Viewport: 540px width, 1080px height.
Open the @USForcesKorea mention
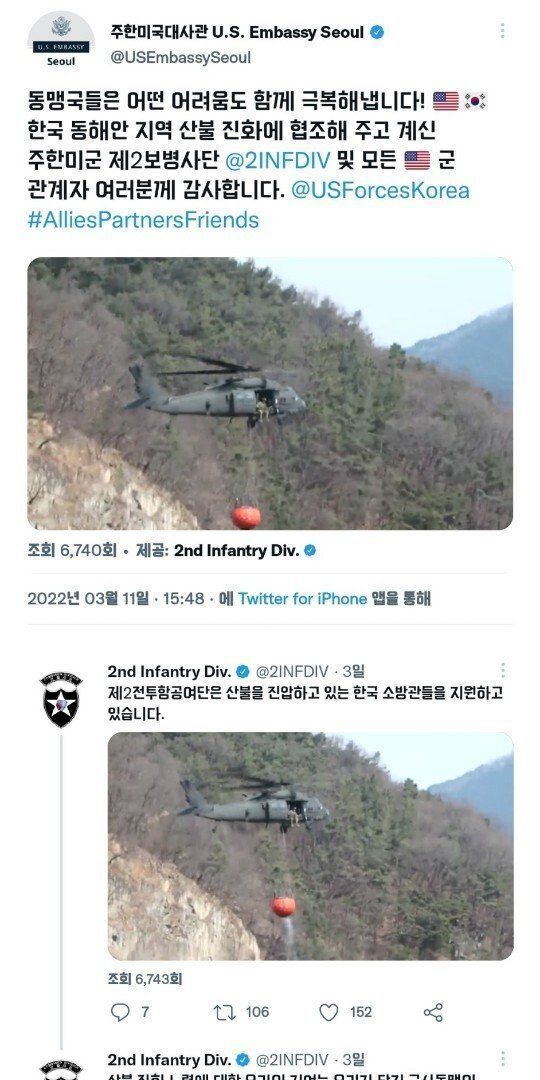[380, 191]
